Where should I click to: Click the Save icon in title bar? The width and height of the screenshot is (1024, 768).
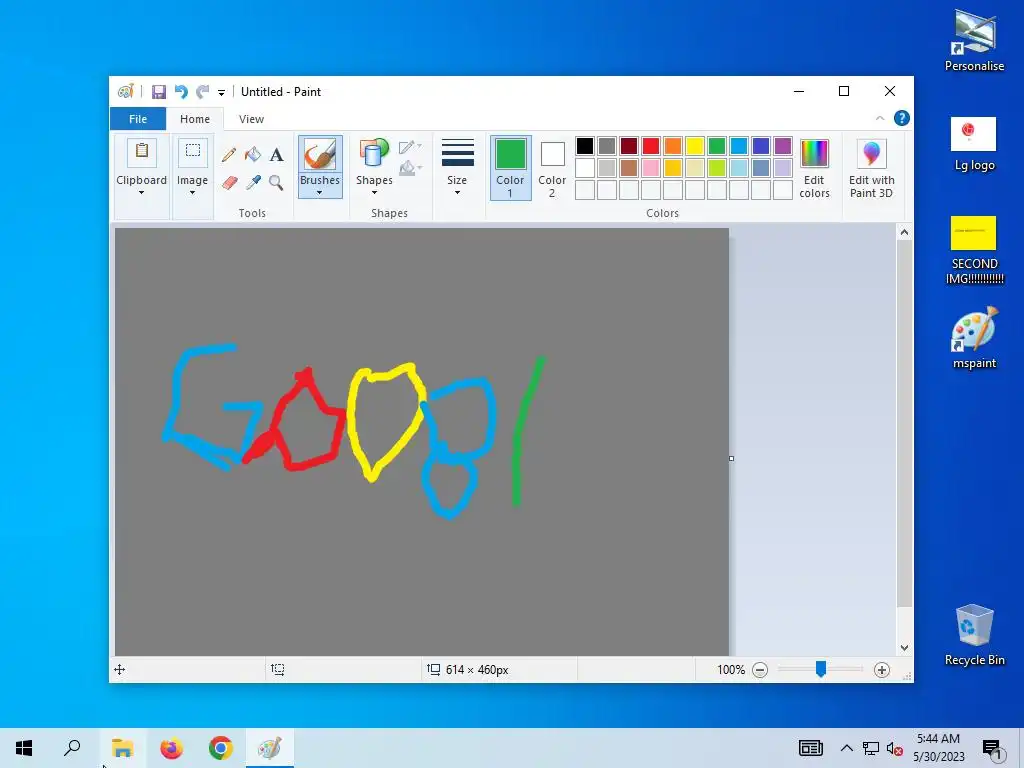click(159, 92)
